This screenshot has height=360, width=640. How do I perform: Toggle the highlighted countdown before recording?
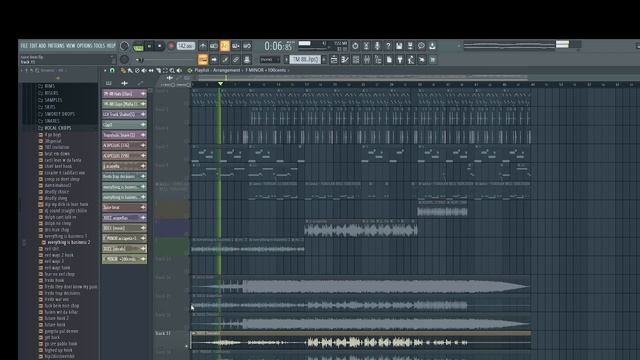coord(225,46)
